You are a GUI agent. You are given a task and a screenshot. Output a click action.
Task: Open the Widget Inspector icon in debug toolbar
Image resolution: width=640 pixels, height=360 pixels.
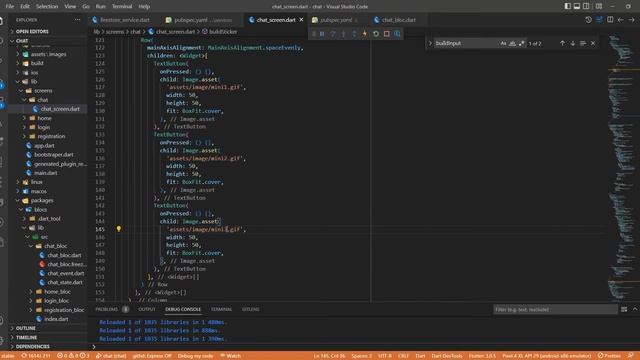point(398,34)
